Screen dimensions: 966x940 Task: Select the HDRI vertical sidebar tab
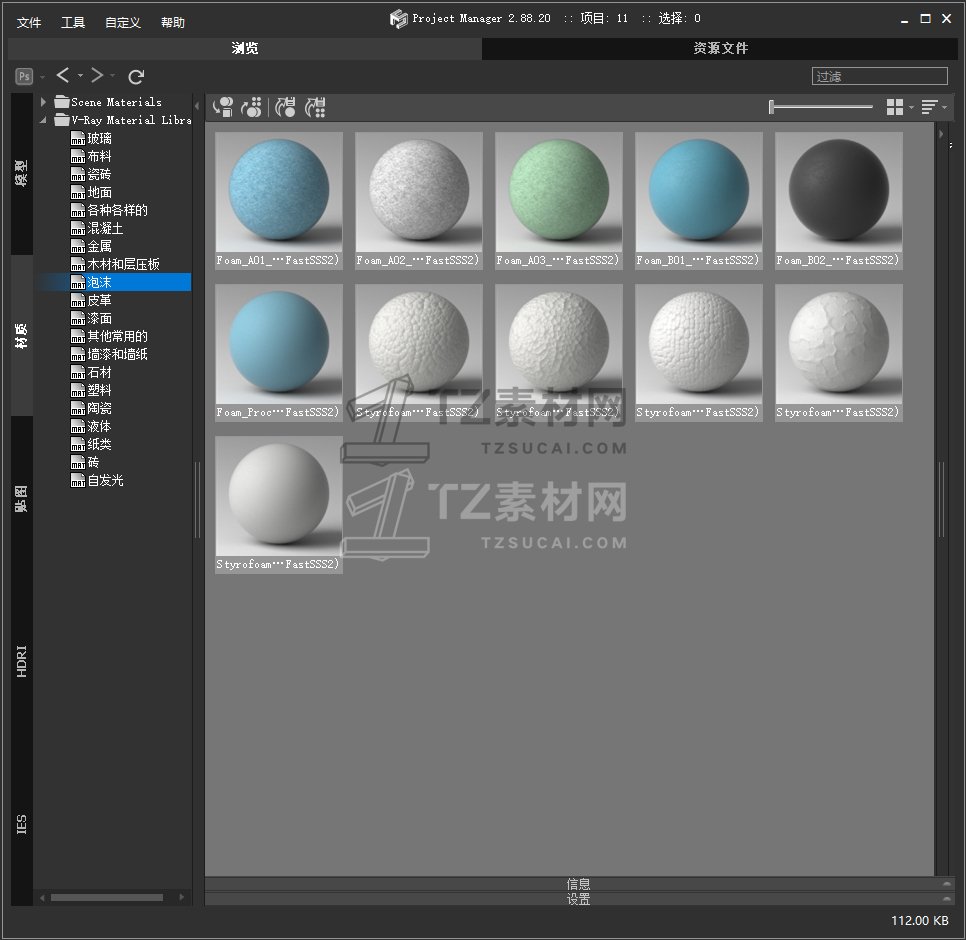point(22,662)
